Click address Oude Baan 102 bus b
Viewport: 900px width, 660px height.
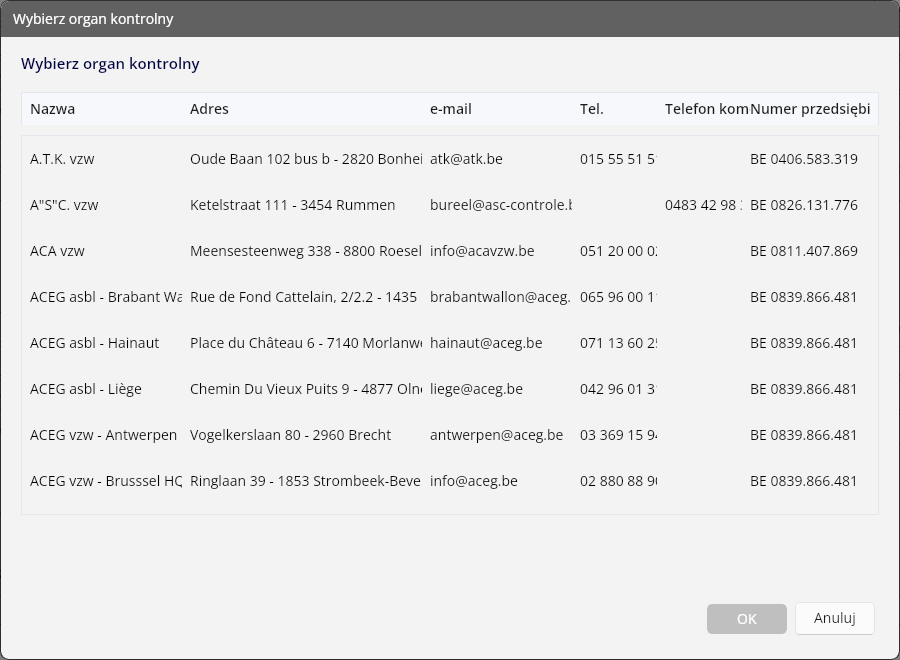point(306,159)
